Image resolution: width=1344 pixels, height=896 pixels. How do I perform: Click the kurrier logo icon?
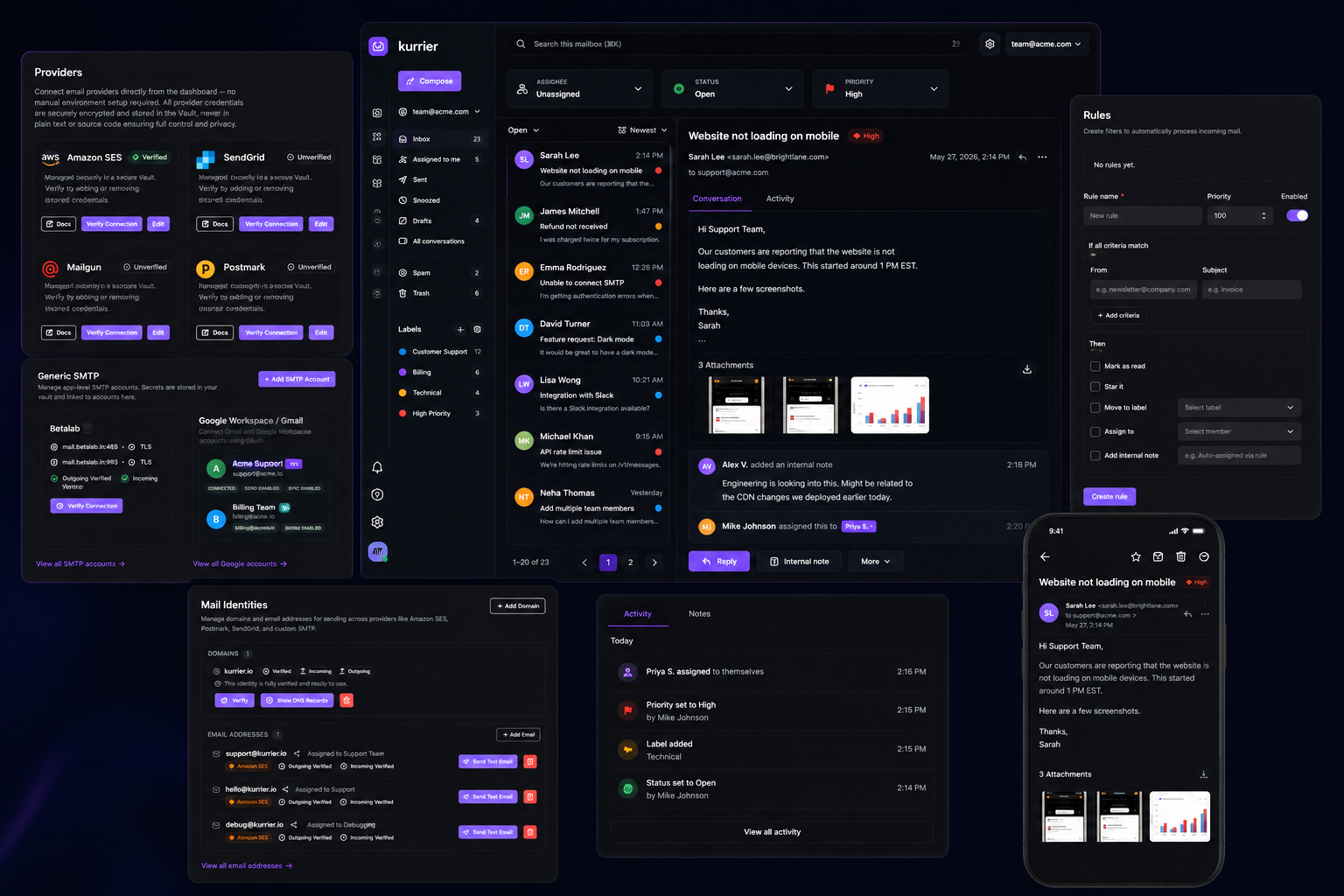(378, 46)
